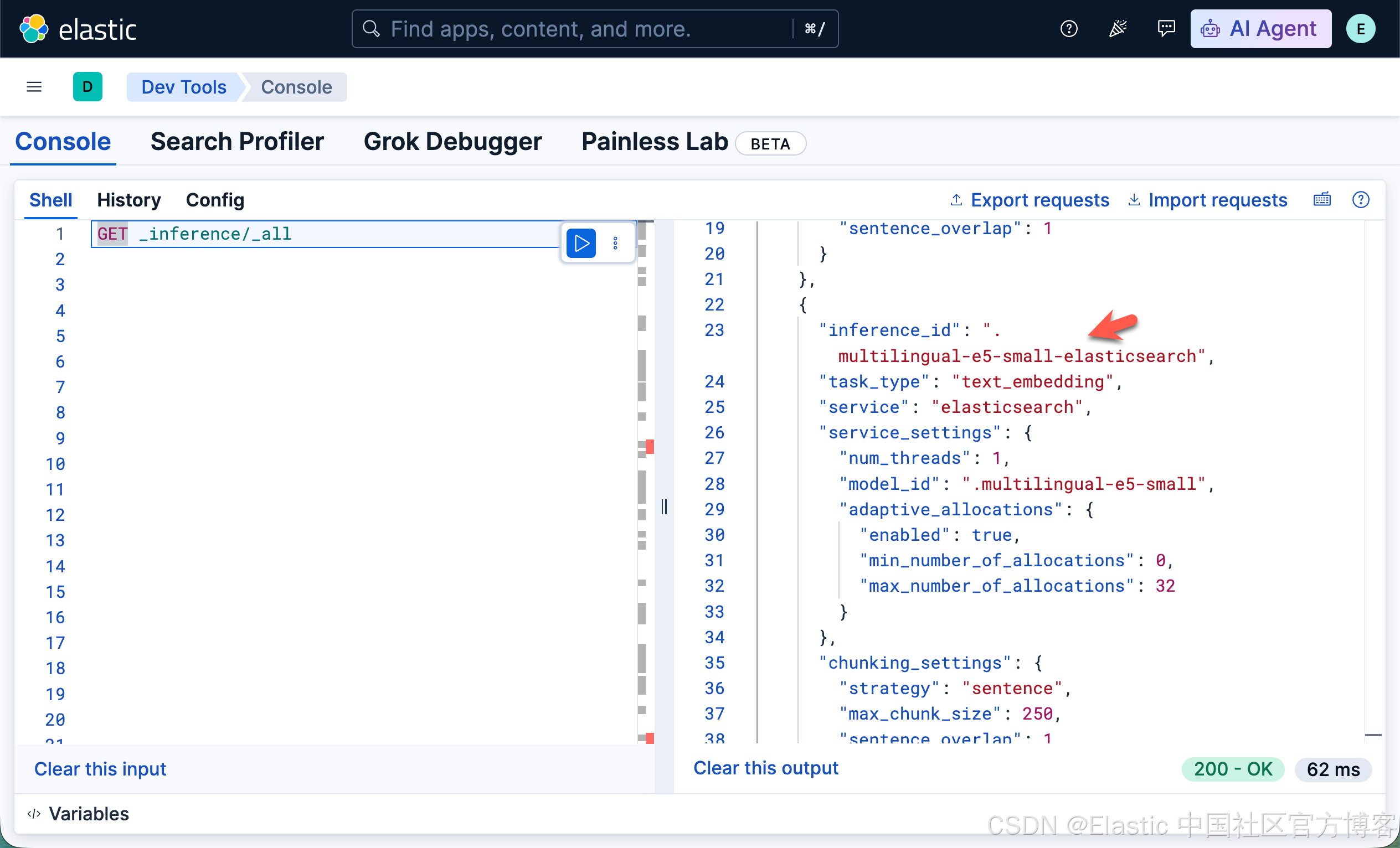Open the Painless Lab tab
Viewport: 1400px width, 848px height.
pos(655,142)
